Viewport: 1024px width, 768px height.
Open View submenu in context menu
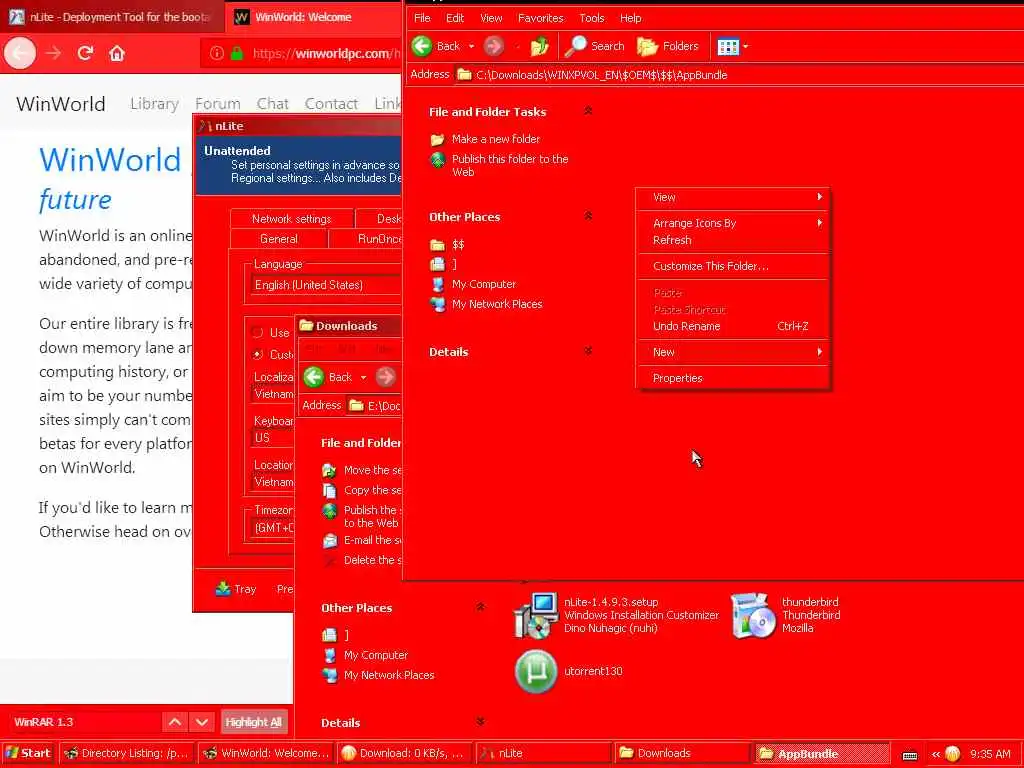click(733, 197)
